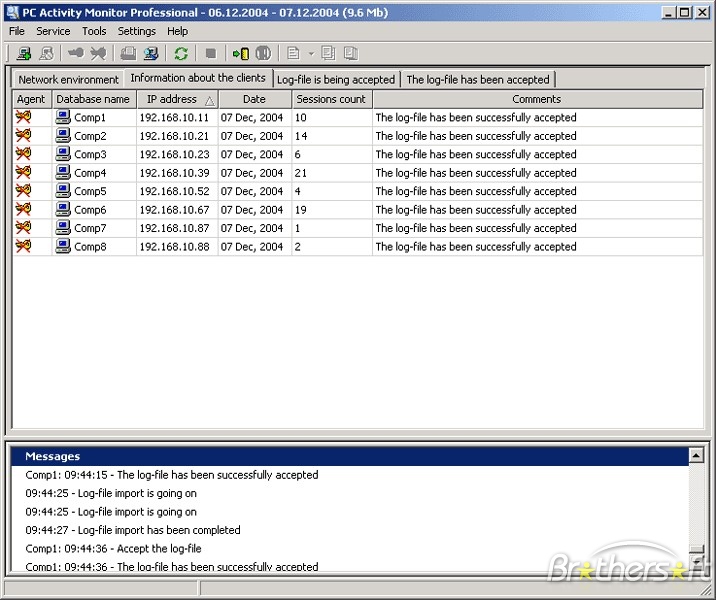Select the Comp1 database name
Screen dimensions: 716x600
pyautogui.click(x=90, y=117)
